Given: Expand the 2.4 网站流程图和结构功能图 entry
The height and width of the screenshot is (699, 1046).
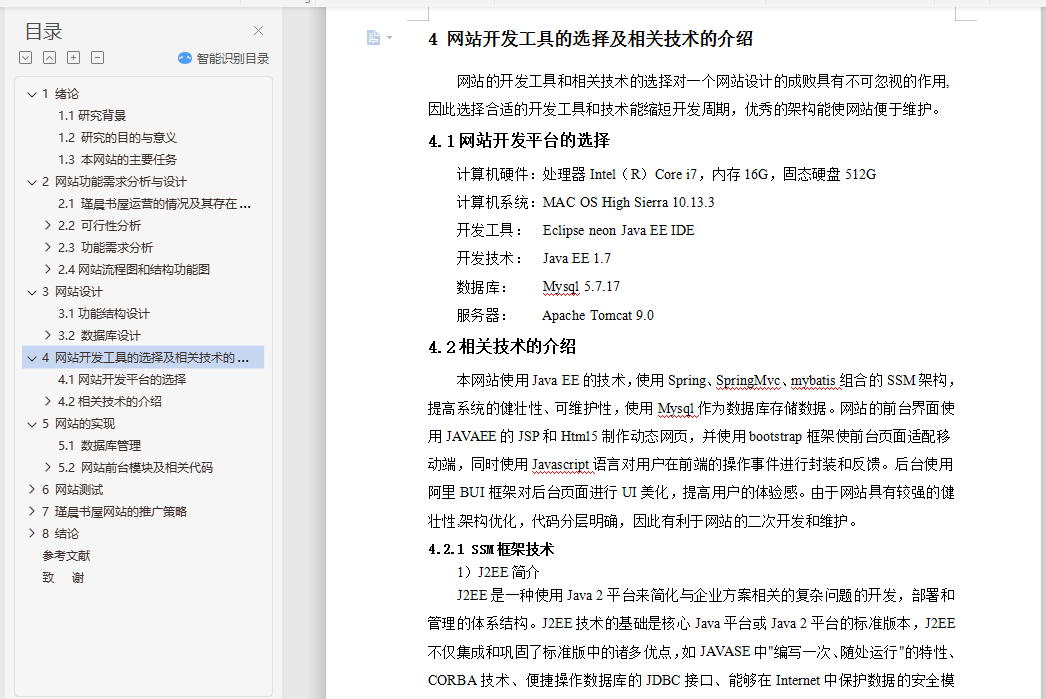Looking at the screenshot, I should tap(47, 269).
